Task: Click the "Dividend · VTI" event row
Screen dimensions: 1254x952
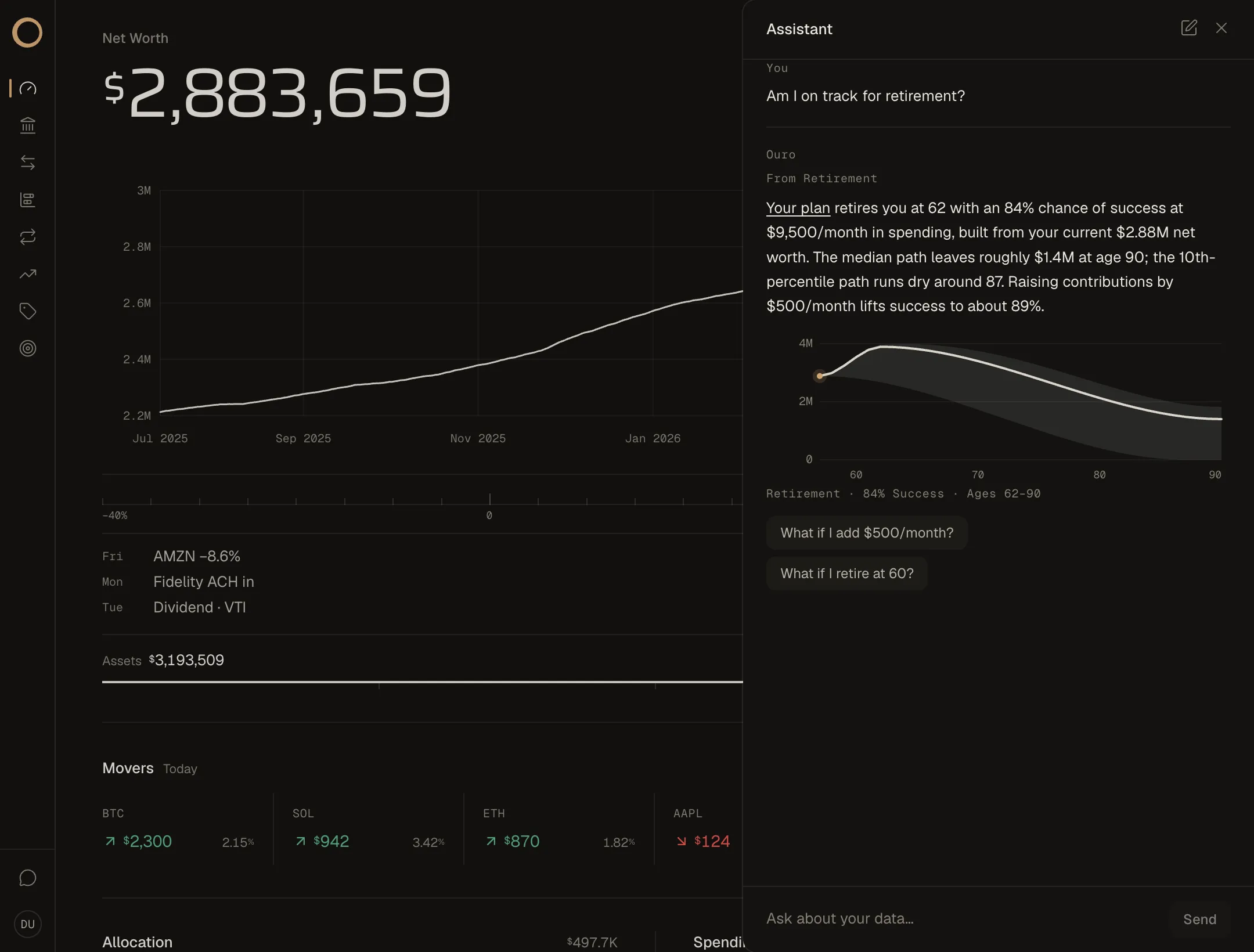Action: [x=200, y=607]
